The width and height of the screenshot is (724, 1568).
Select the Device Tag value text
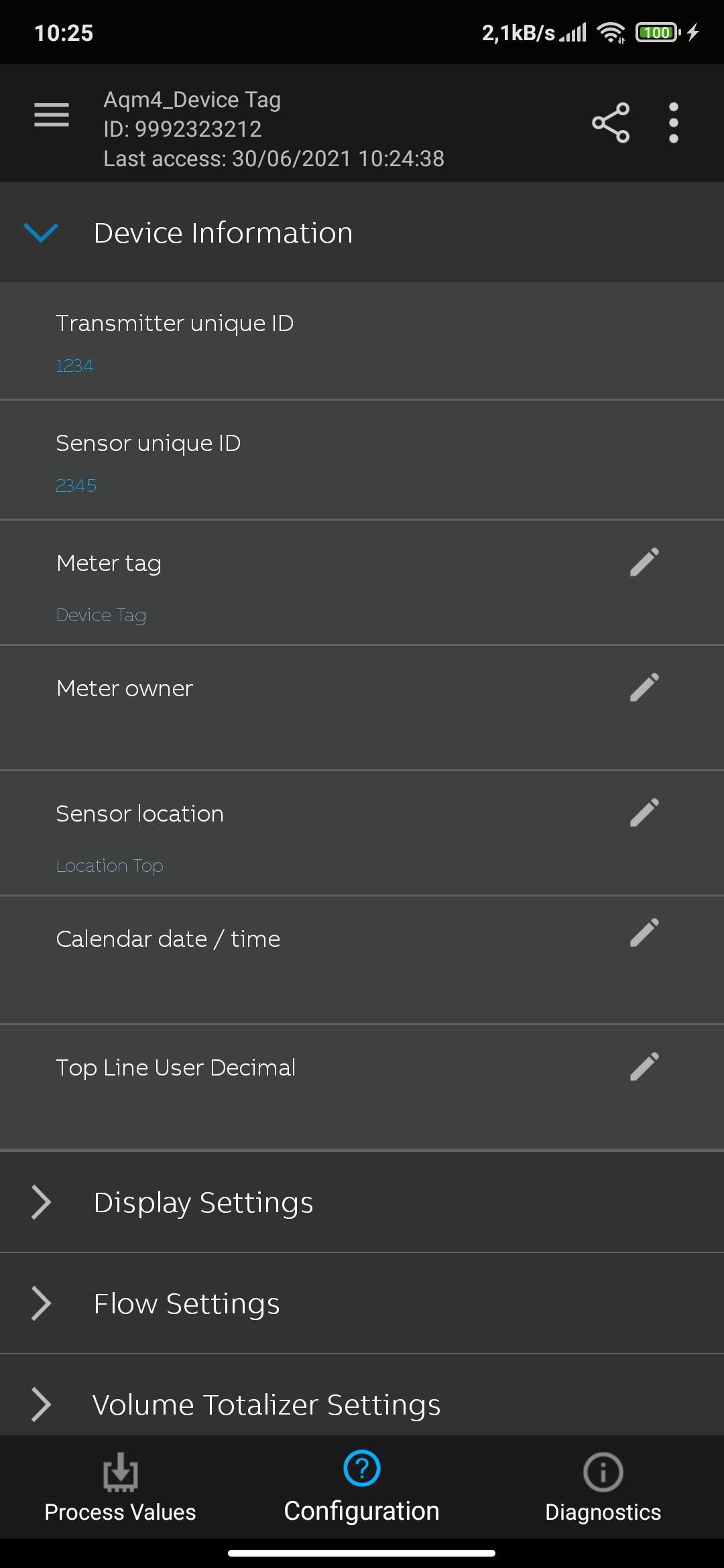pyautogui.click(x=101, y=615)
